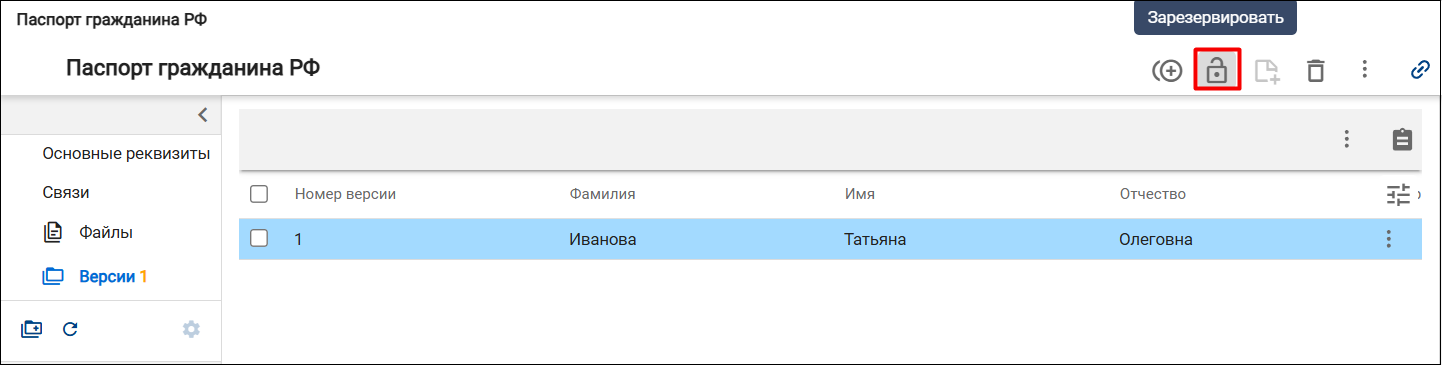Viewport: 1442px width, 365px height.
Task: Click the Зарезервировать lock icon
Action: (x=1217, y=71)
